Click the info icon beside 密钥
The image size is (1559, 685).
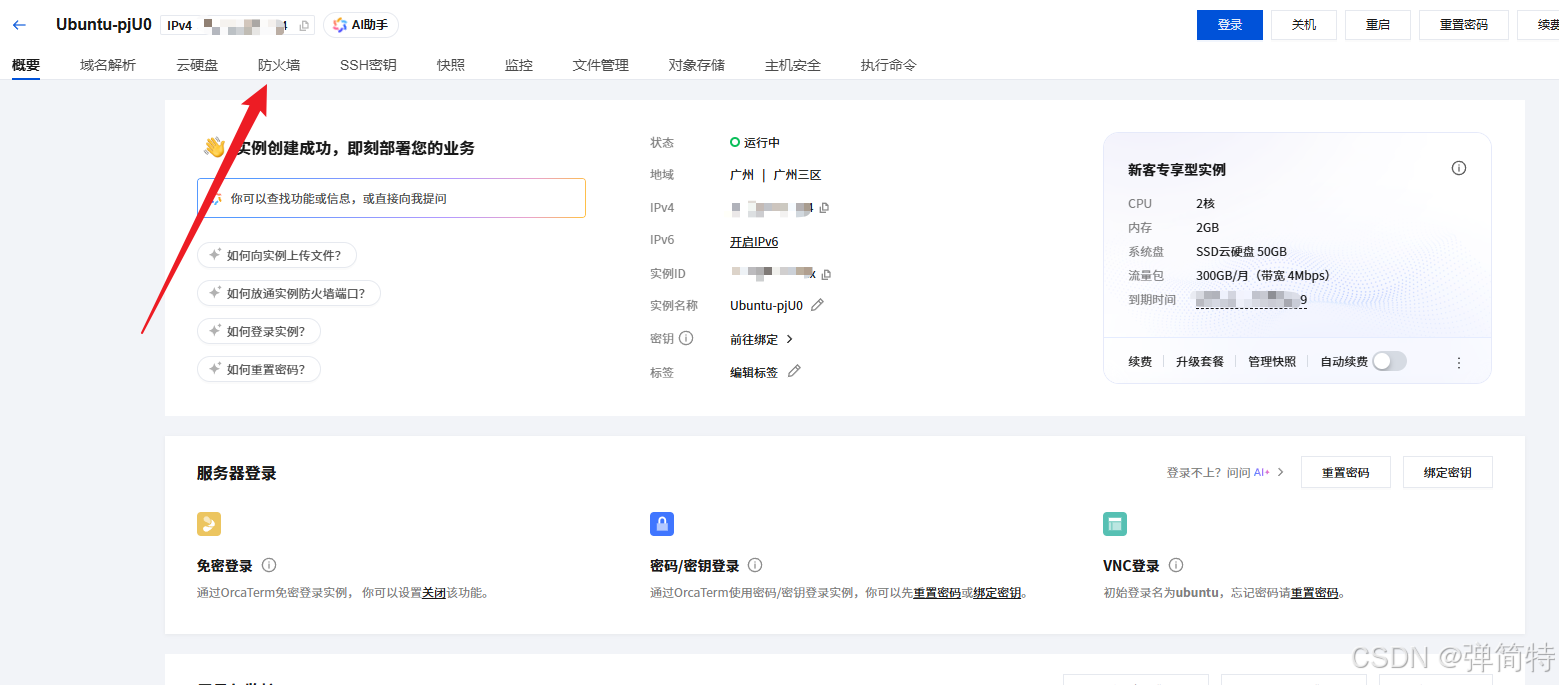(x=686, y=338)
